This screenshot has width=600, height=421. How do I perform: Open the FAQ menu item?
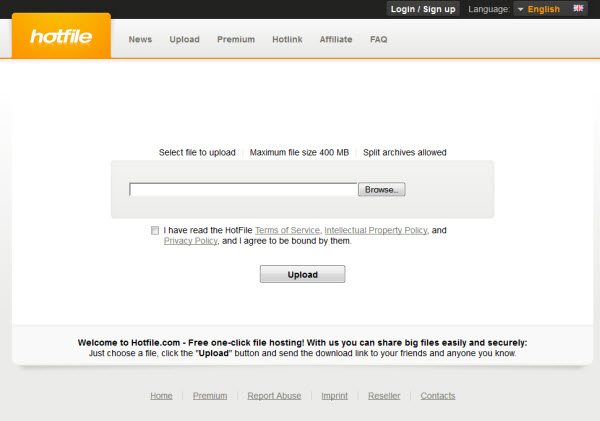[378, 39]
